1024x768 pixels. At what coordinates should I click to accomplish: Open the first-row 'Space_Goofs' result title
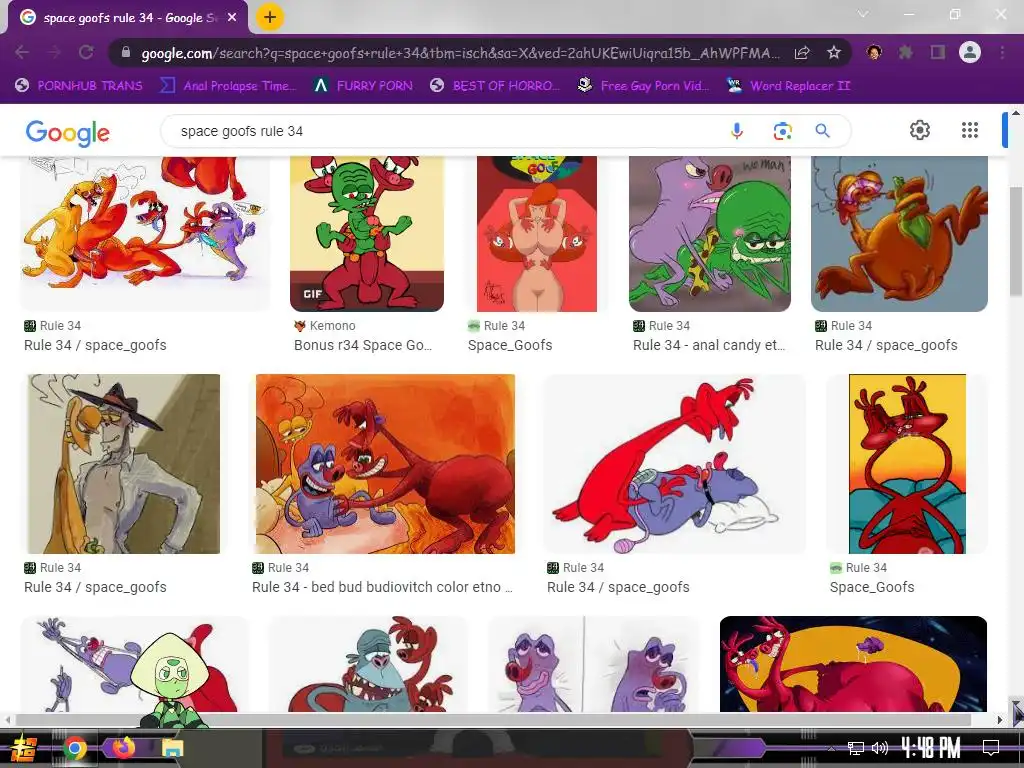tap(510, 345)
